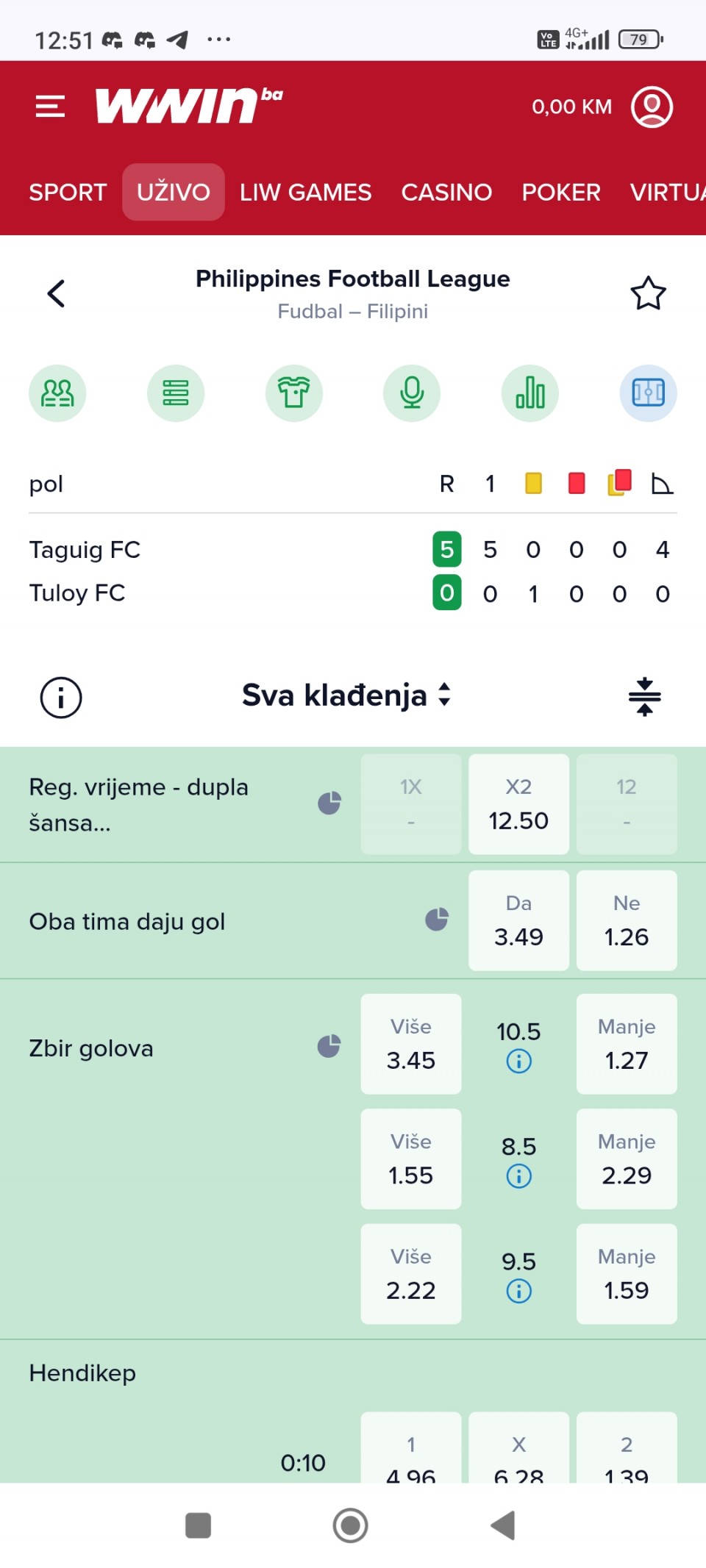Open the league table list icon
The width and height of the screenshot is (706, 1568).
coord(176,393)
